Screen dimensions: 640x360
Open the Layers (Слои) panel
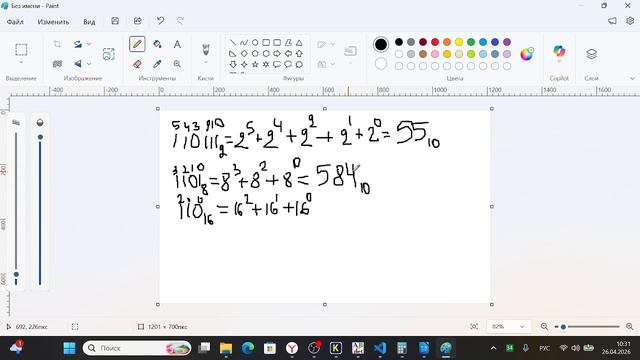(x=591, y=53)
